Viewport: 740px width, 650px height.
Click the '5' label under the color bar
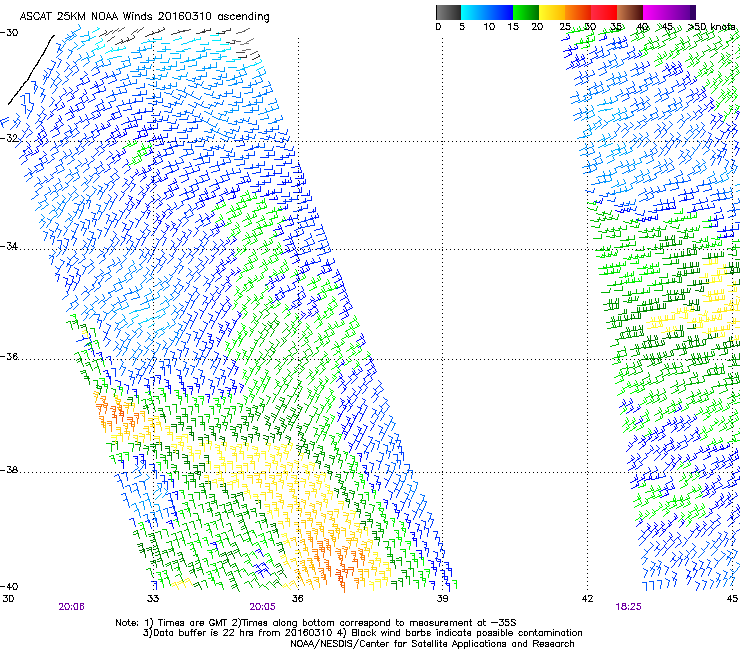coord(462,27)
